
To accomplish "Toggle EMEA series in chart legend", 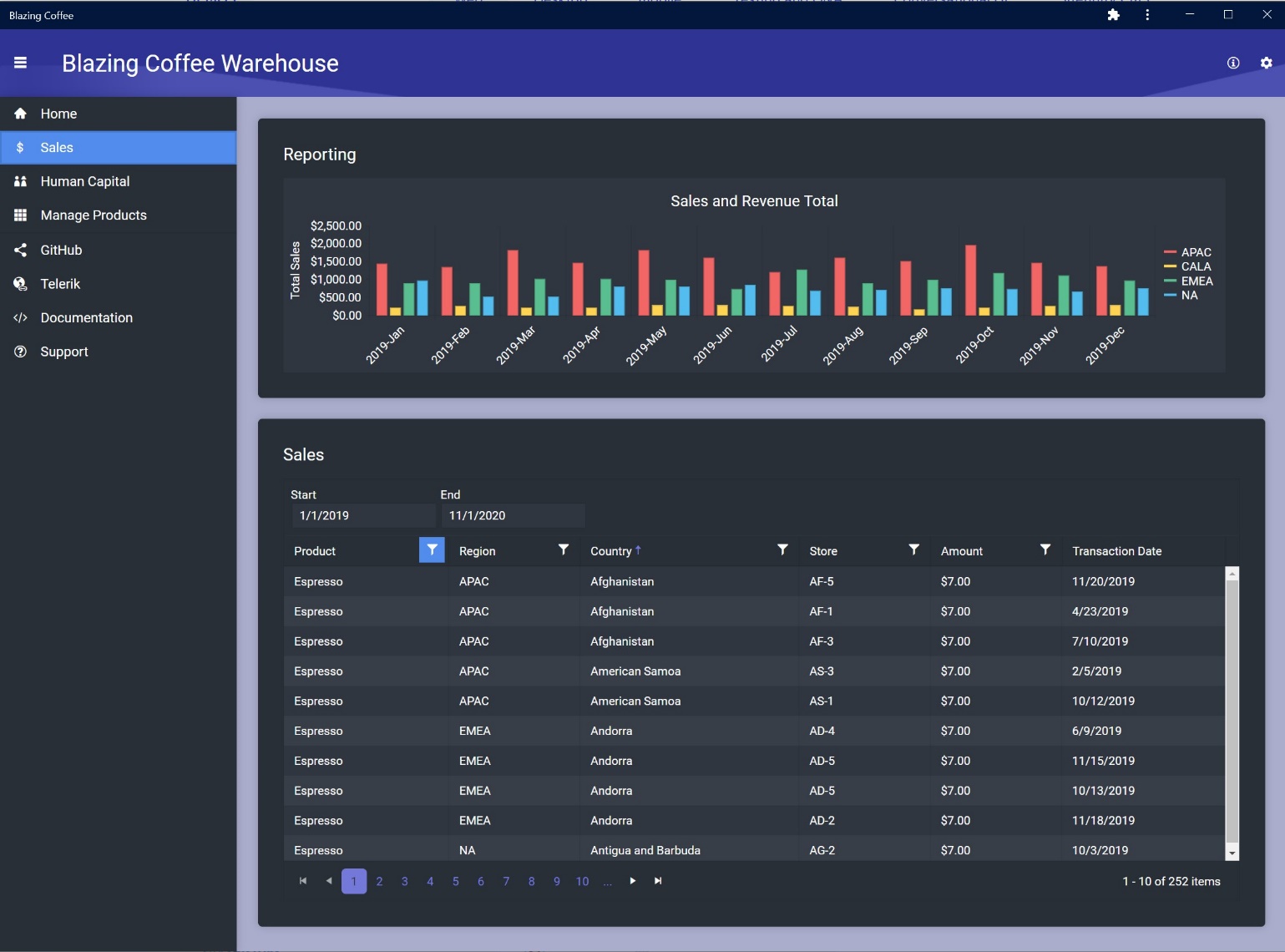I will (1188, 281).
